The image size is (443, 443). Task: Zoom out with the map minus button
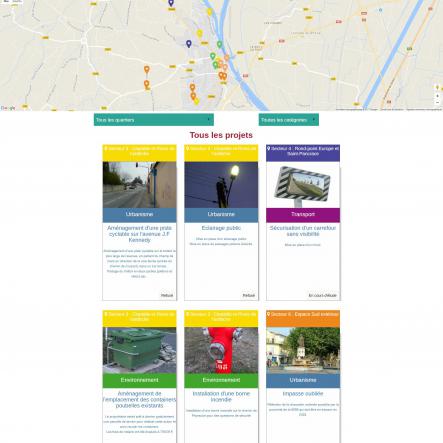pos(438,102)
